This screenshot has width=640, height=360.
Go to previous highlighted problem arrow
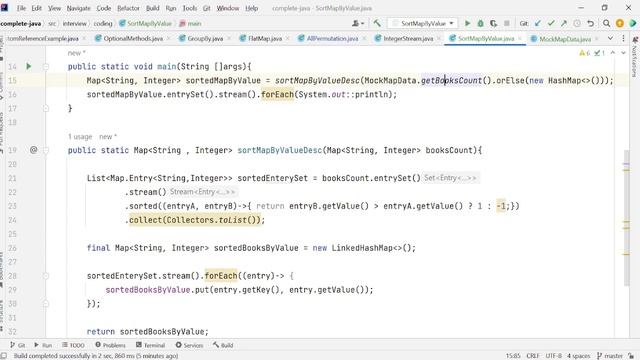[x=613, y=53]
